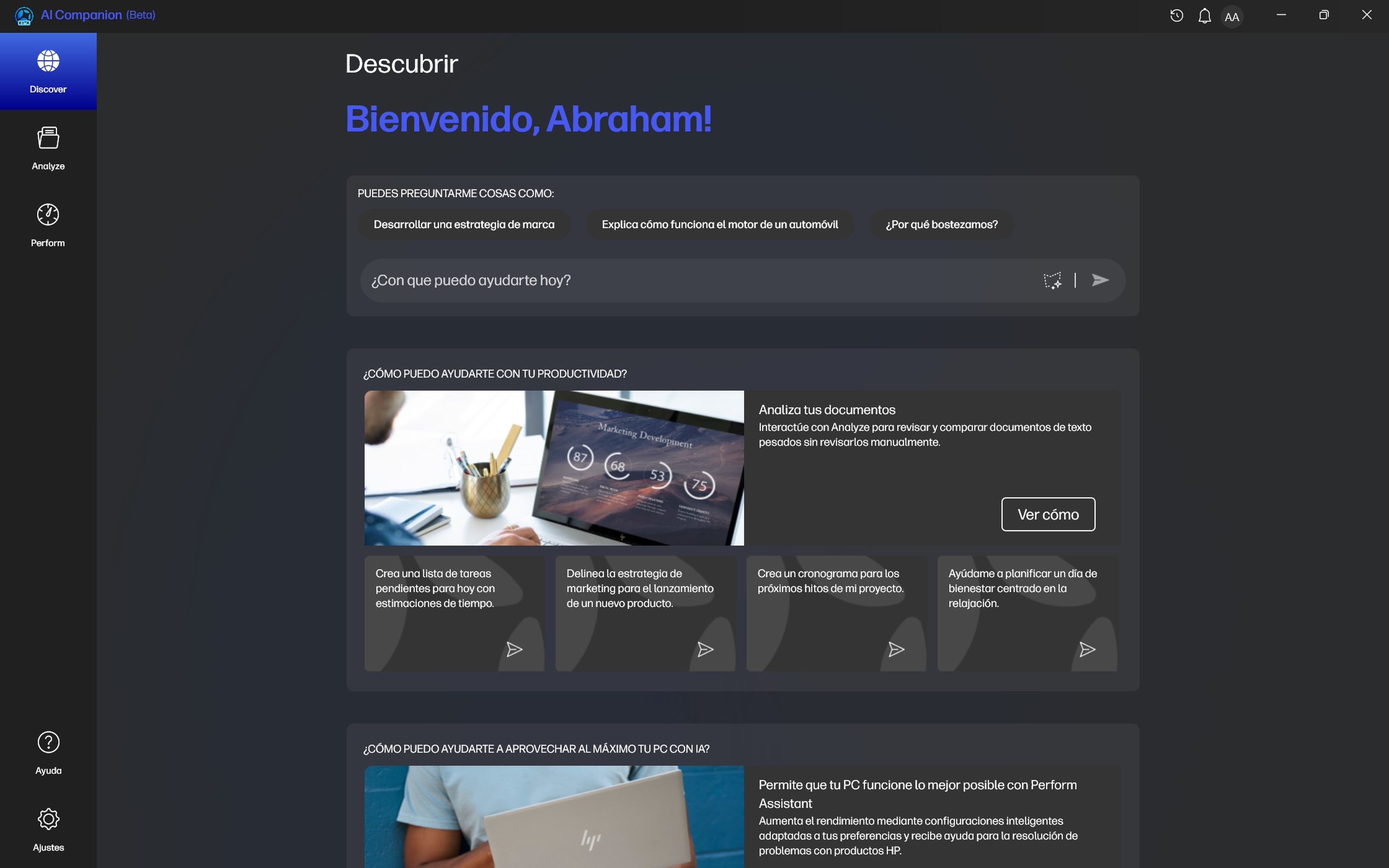Click 'Delinea la estrategia de marketing' card text
Screen dimensions: 1389x868
click(x=640, y=588)
